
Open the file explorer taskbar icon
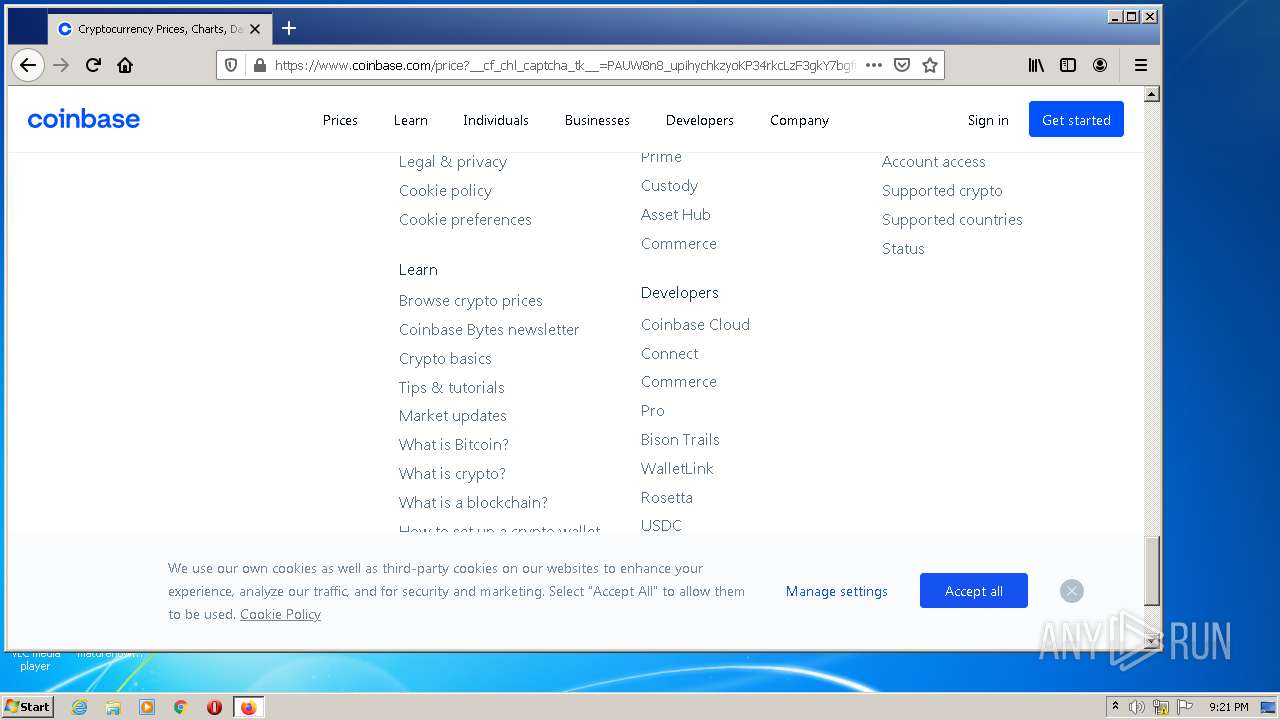point(113,707)
